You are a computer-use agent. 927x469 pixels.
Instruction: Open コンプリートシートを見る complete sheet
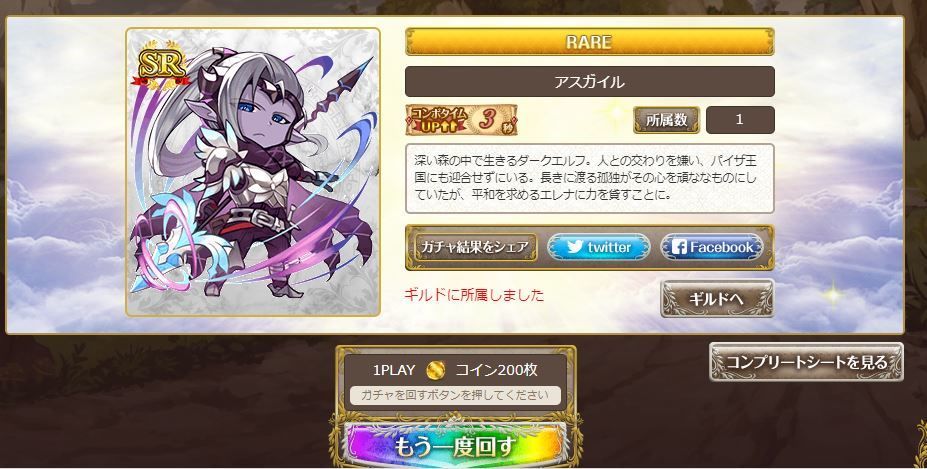[x=806, y=362]
